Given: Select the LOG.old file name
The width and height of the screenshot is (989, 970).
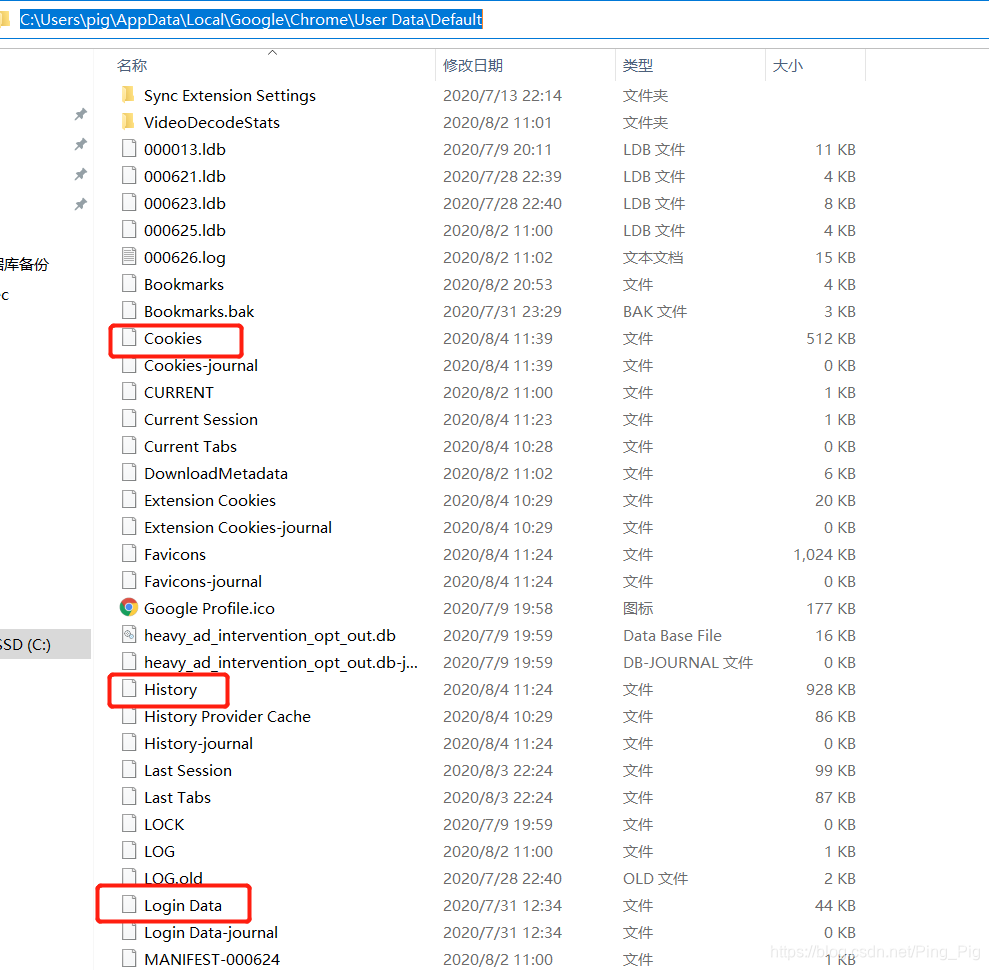Looking at the screenshot, I should point(173,878).
